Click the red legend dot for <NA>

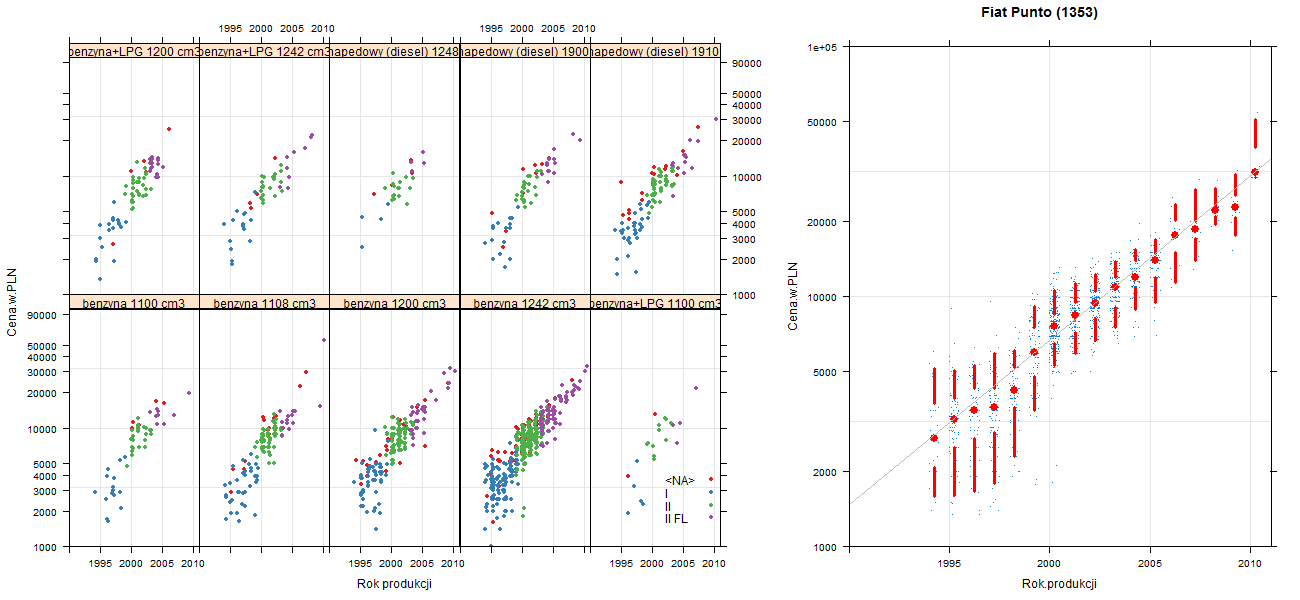[x=711, y=480]
